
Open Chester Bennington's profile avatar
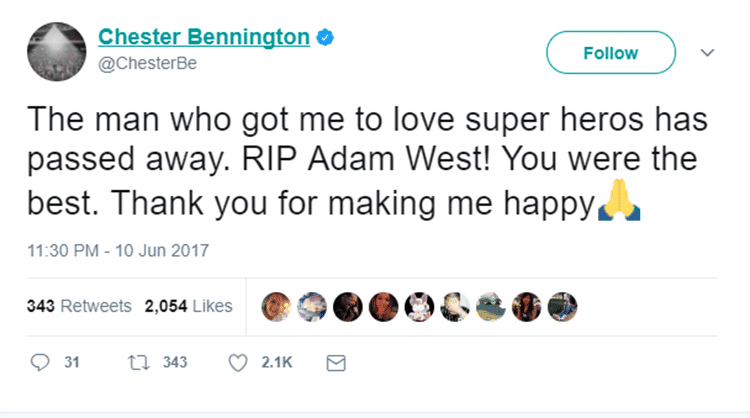52,52
